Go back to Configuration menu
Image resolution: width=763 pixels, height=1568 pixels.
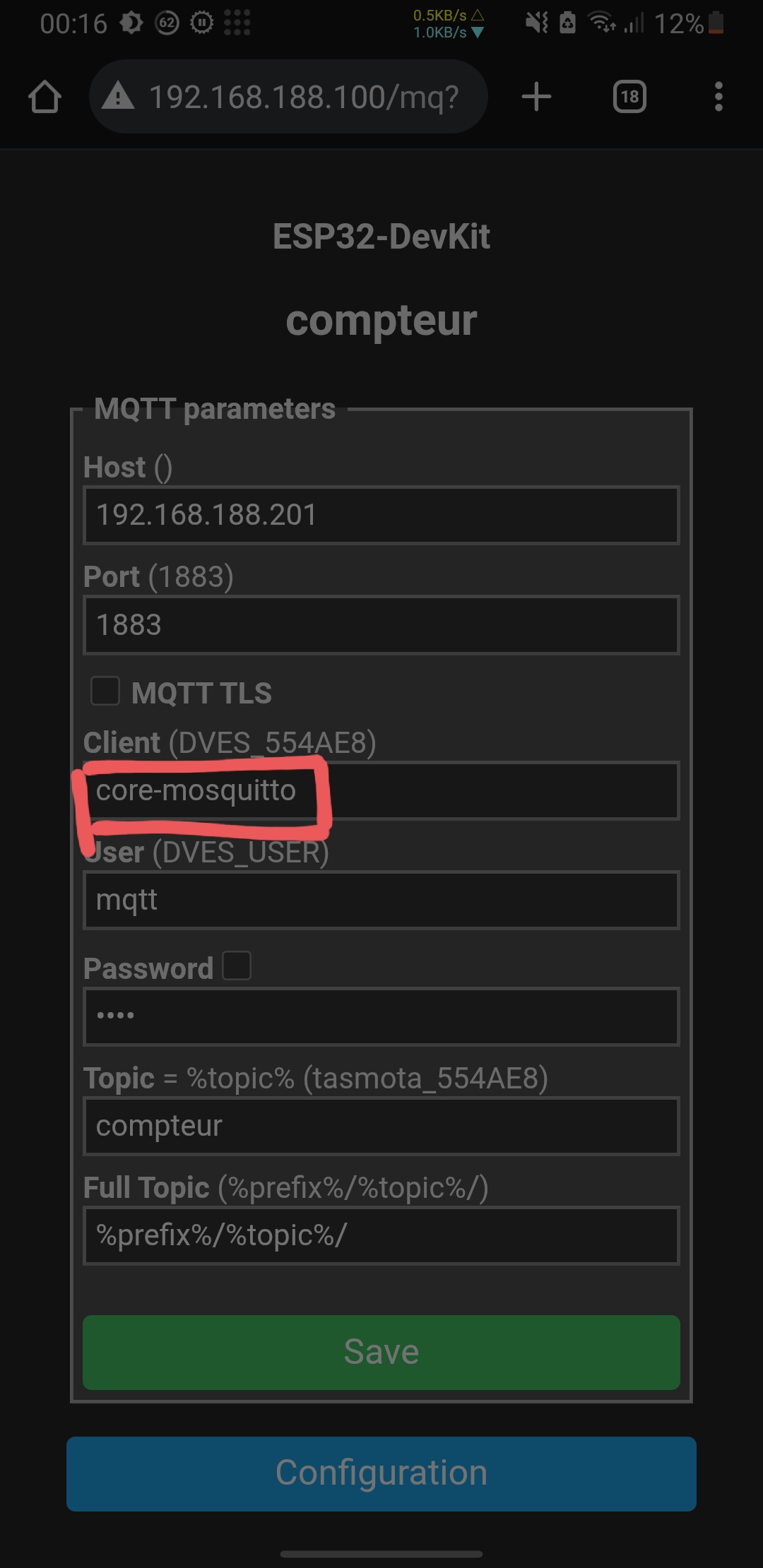(381, 1473)
